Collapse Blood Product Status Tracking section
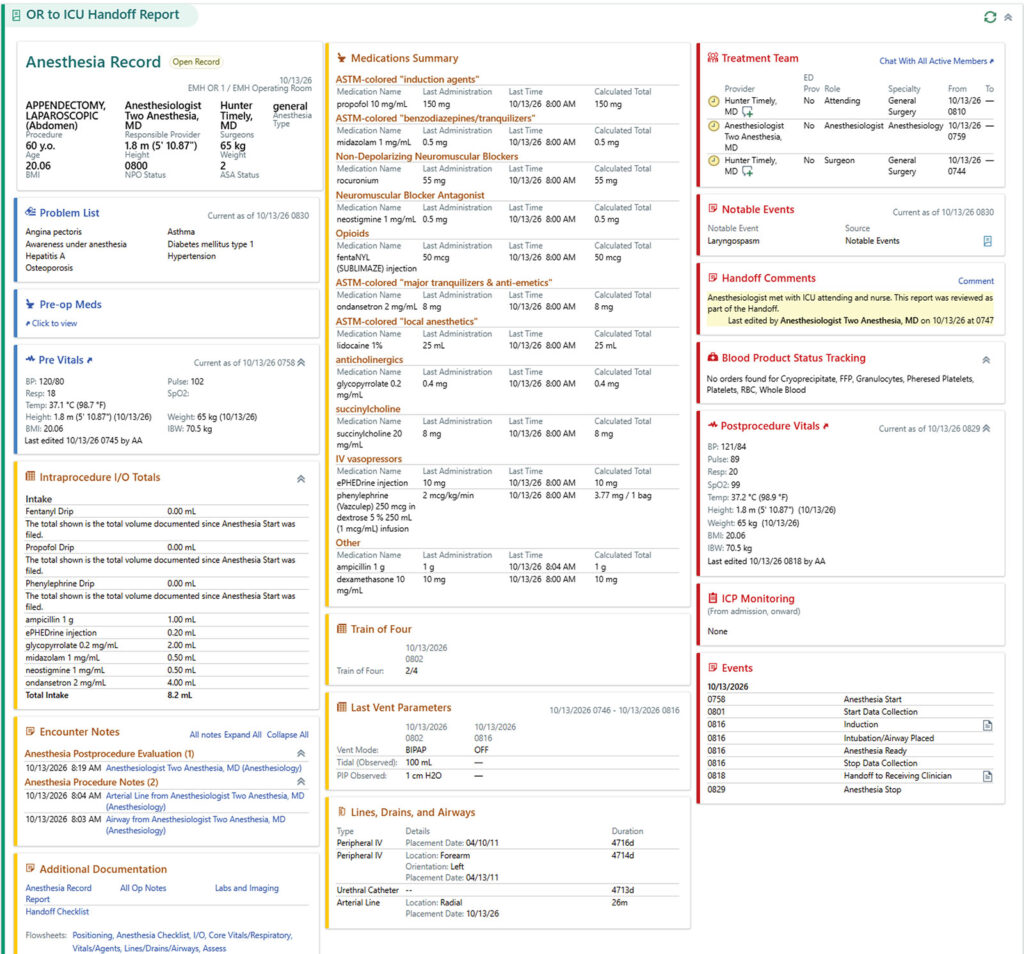 pyautogui.click(x=986, y=360)
